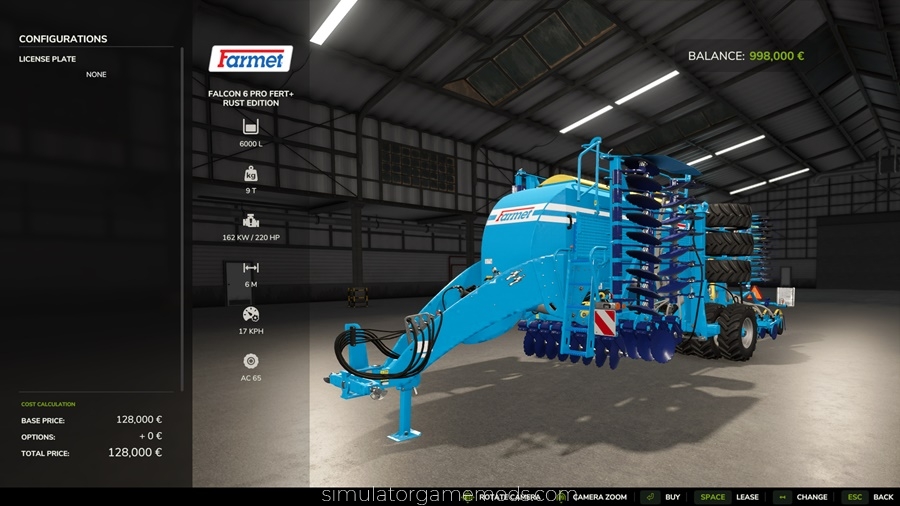Click the working width icon above 6 M
The image size is (900, 506).
(251, 267)
